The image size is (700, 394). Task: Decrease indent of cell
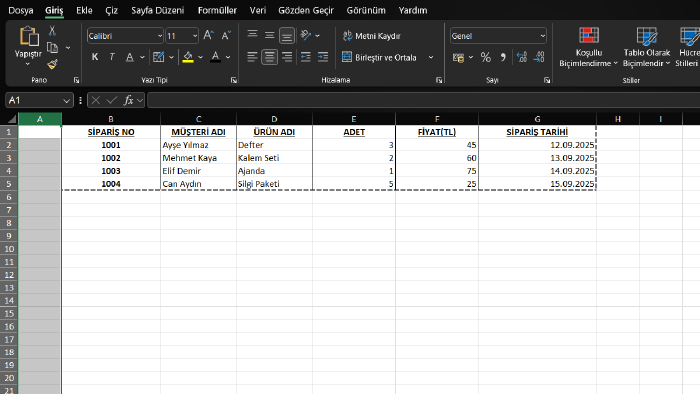click(x=305, y=57)
